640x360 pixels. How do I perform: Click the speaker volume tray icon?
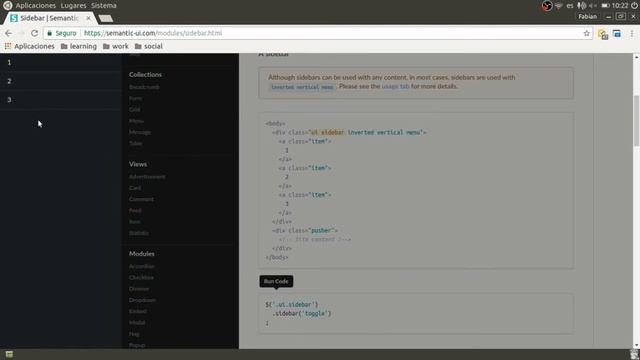[x=593, y=6]
